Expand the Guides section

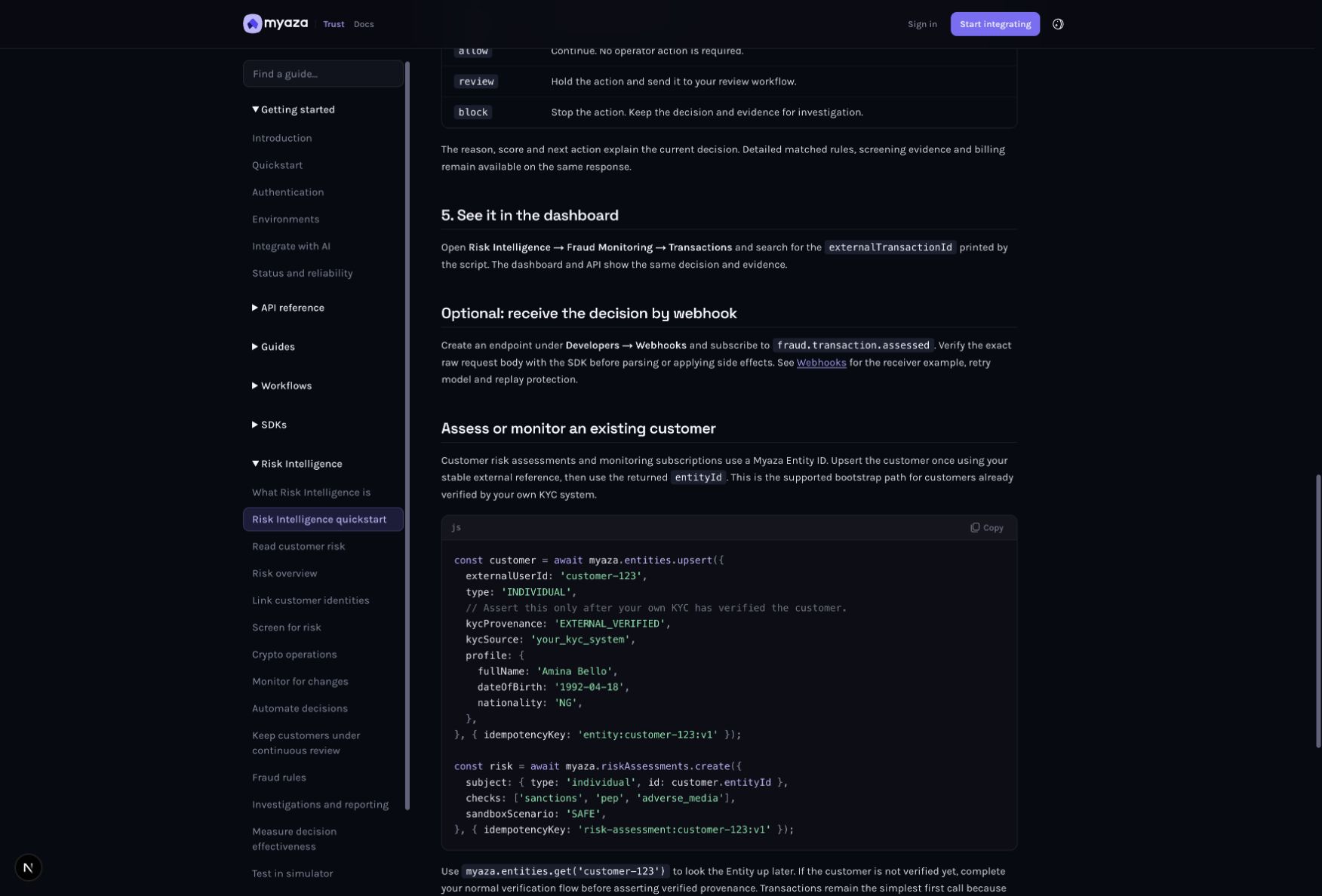pos(273,347)
